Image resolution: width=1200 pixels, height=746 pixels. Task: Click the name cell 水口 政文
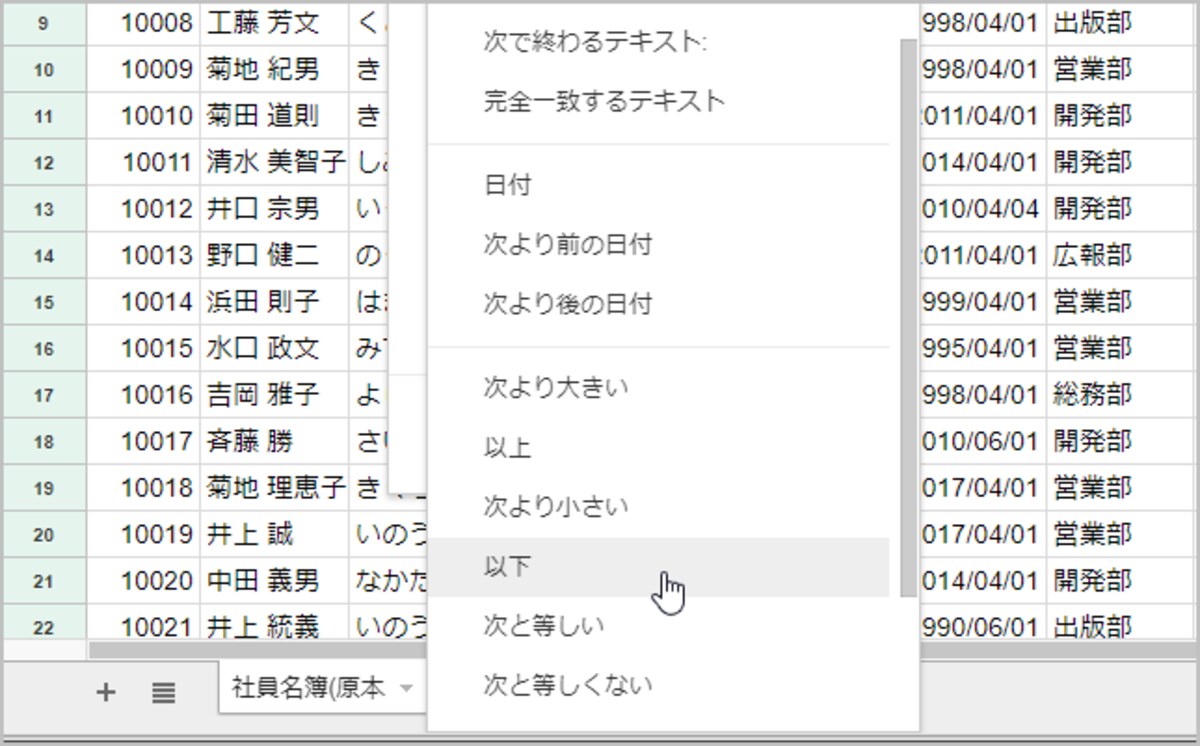[274, 348]
